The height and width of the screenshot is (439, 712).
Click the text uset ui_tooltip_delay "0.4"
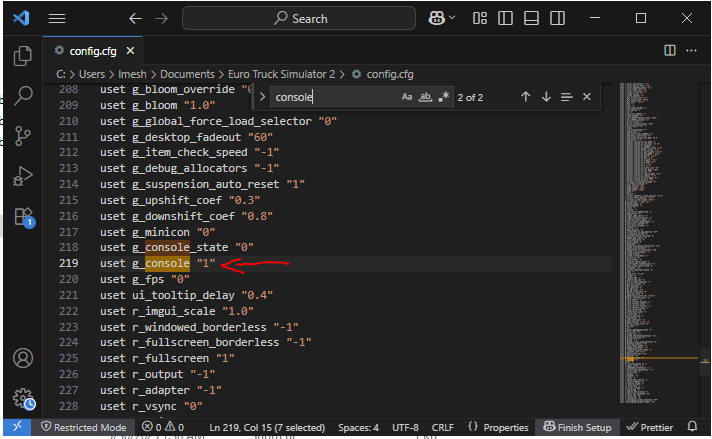pos(187,295)
